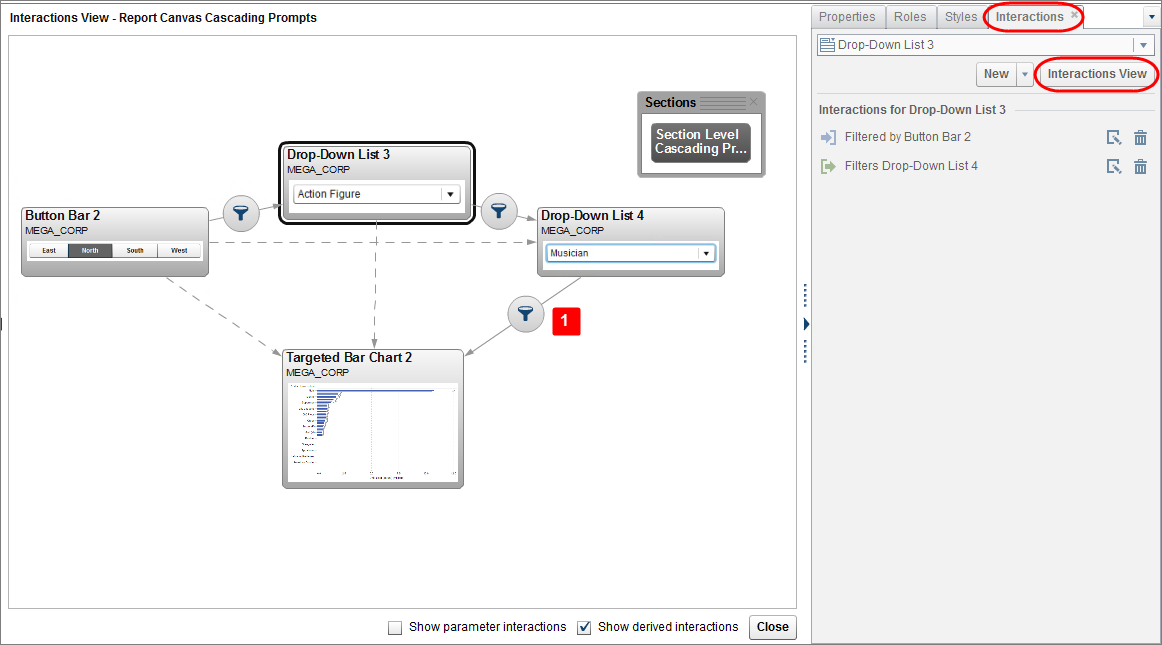
Task: Click the Interactions View button
Action: pyautogui.click(x=1096, y=73)
